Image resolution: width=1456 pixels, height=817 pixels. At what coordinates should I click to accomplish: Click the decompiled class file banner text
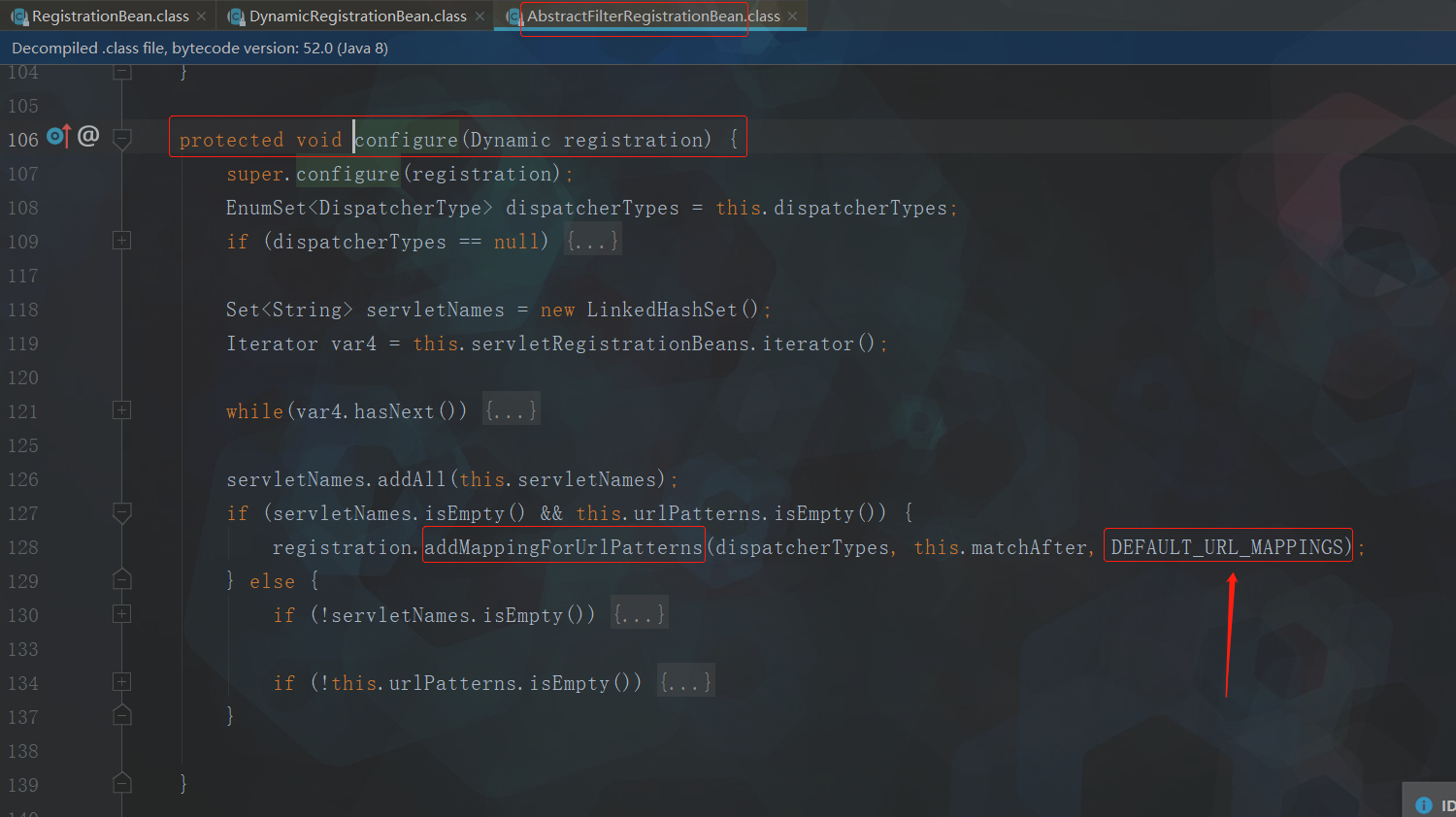click(200, 48)
